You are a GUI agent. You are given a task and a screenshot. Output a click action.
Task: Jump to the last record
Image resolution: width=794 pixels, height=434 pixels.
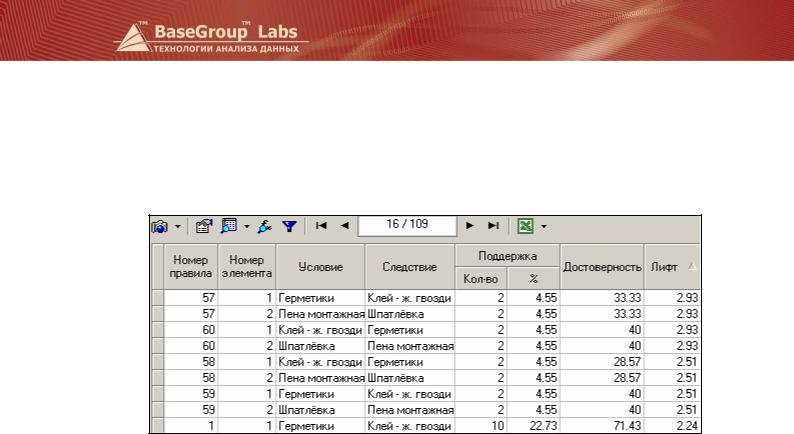[x=493, y=226]
